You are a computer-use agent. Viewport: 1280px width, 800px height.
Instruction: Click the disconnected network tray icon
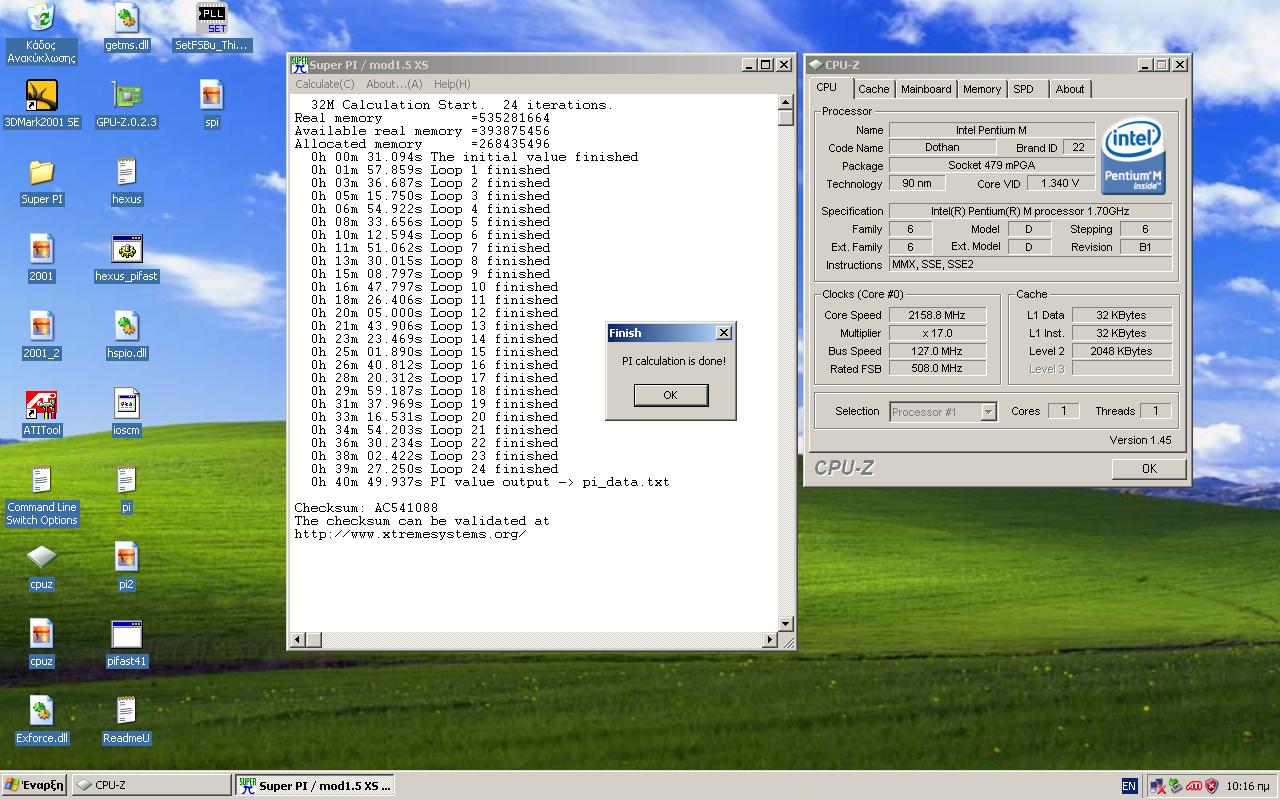(x=1158, y=786)
